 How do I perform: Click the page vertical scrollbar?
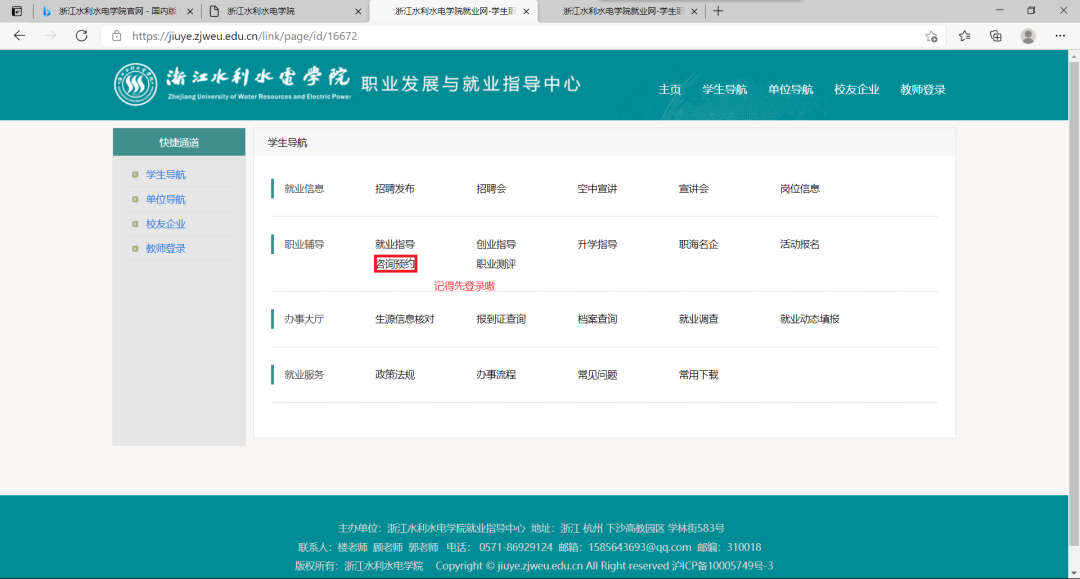[x=1074, y=302]
